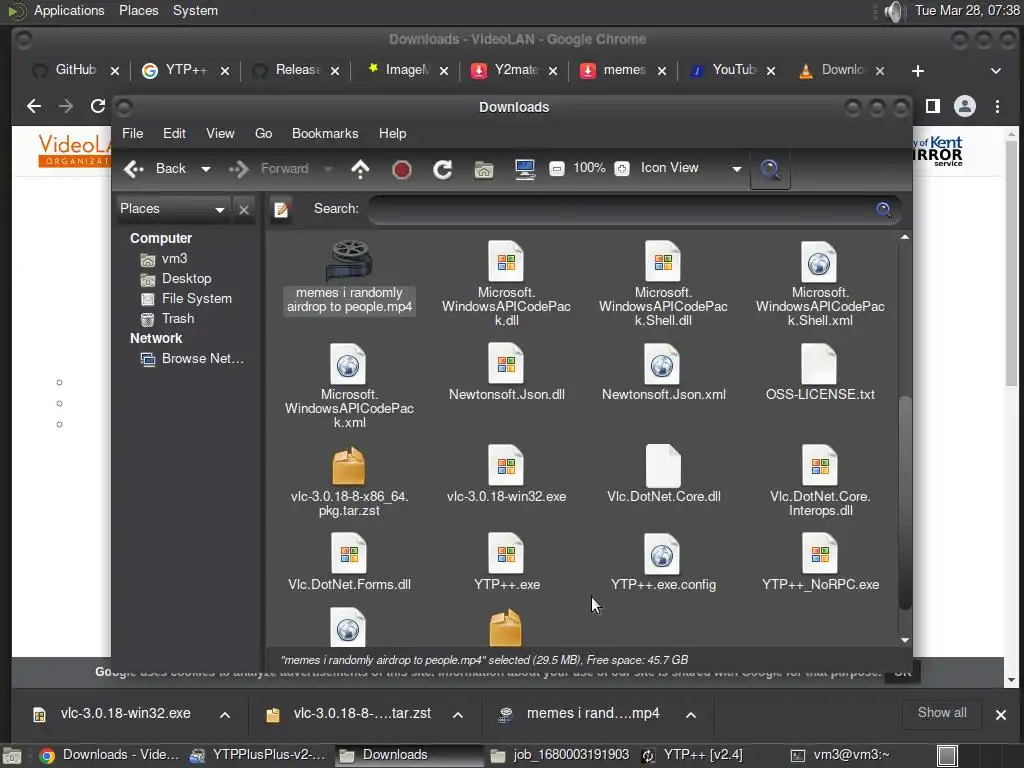Click into the Search text field
The image size is (1024, 768).
620,210
